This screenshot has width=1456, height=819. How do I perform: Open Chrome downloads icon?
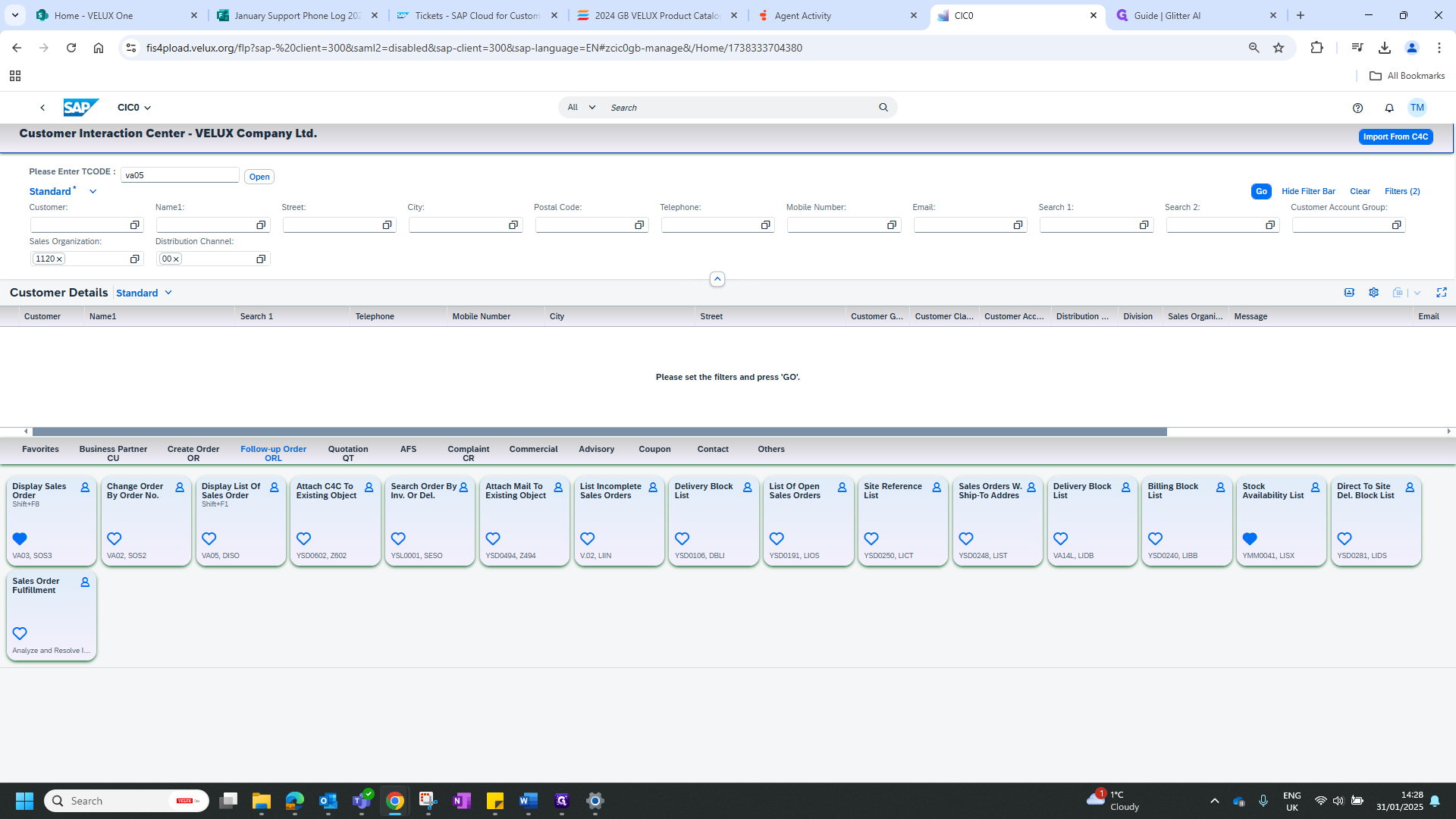pos(1384,48)
